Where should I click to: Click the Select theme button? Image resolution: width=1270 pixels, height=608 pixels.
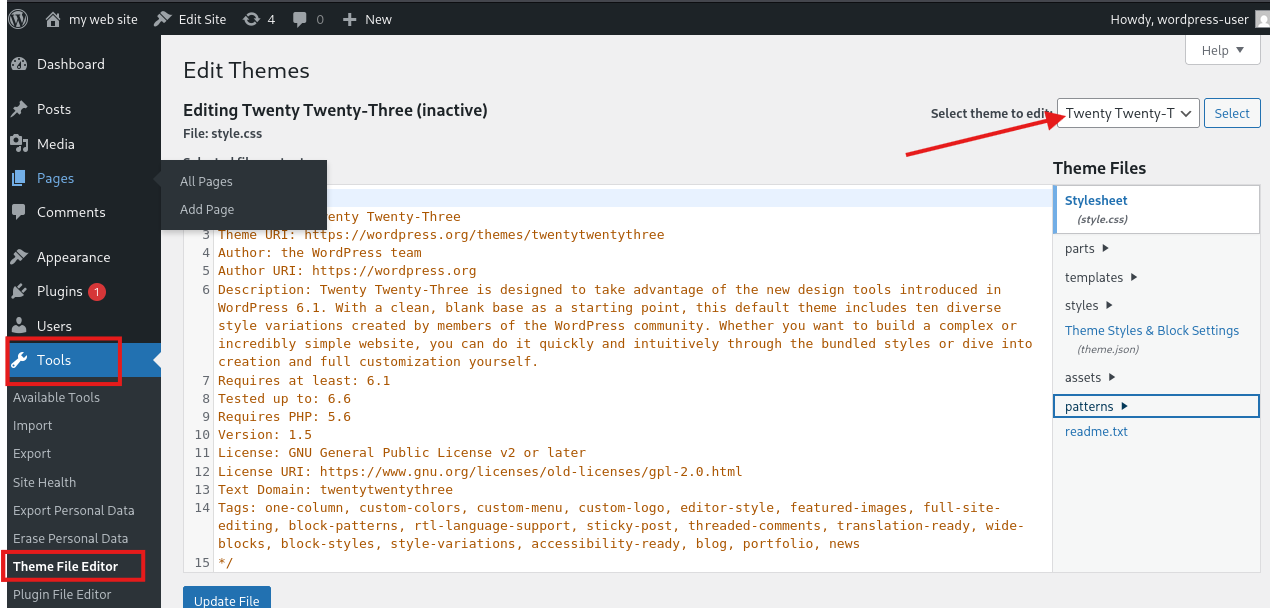tap(1231, 113)
